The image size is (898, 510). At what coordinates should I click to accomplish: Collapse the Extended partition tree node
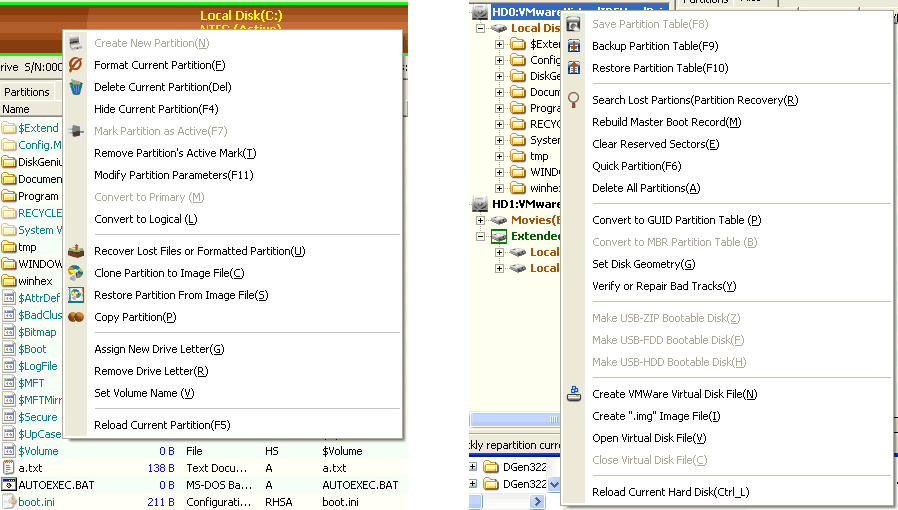(481, 237)
